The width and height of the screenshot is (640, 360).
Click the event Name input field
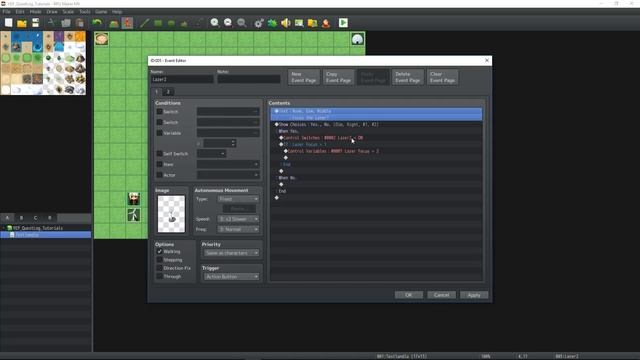182,79
